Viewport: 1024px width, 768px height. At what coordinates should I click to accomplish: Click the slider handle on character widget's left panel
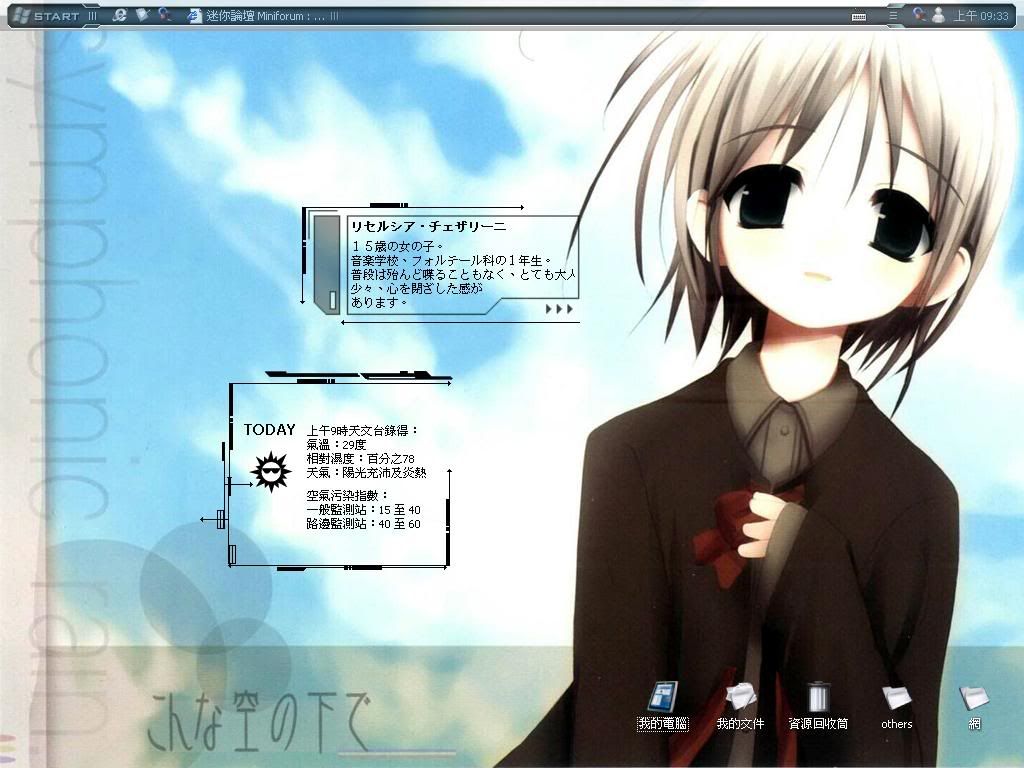pyautogui.click(x=331, y=298)
